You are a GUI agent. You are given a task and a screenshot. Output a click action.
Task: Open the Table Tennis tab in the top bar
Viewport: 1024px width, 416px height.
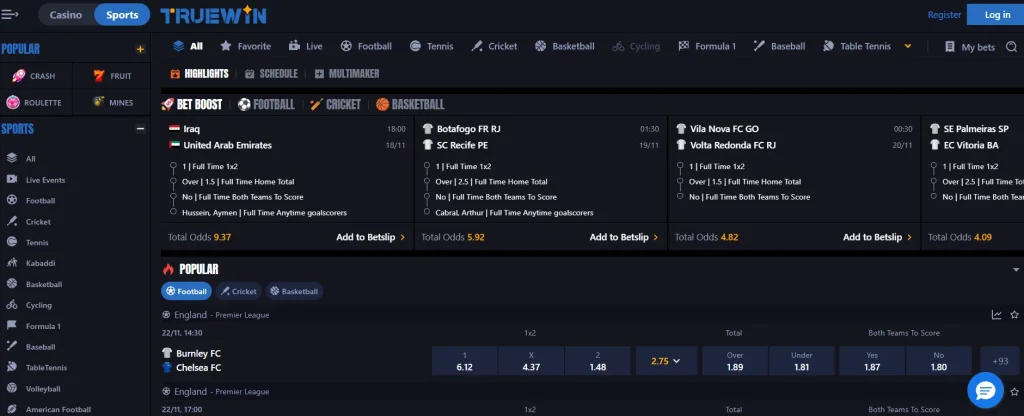click(857, 46)
